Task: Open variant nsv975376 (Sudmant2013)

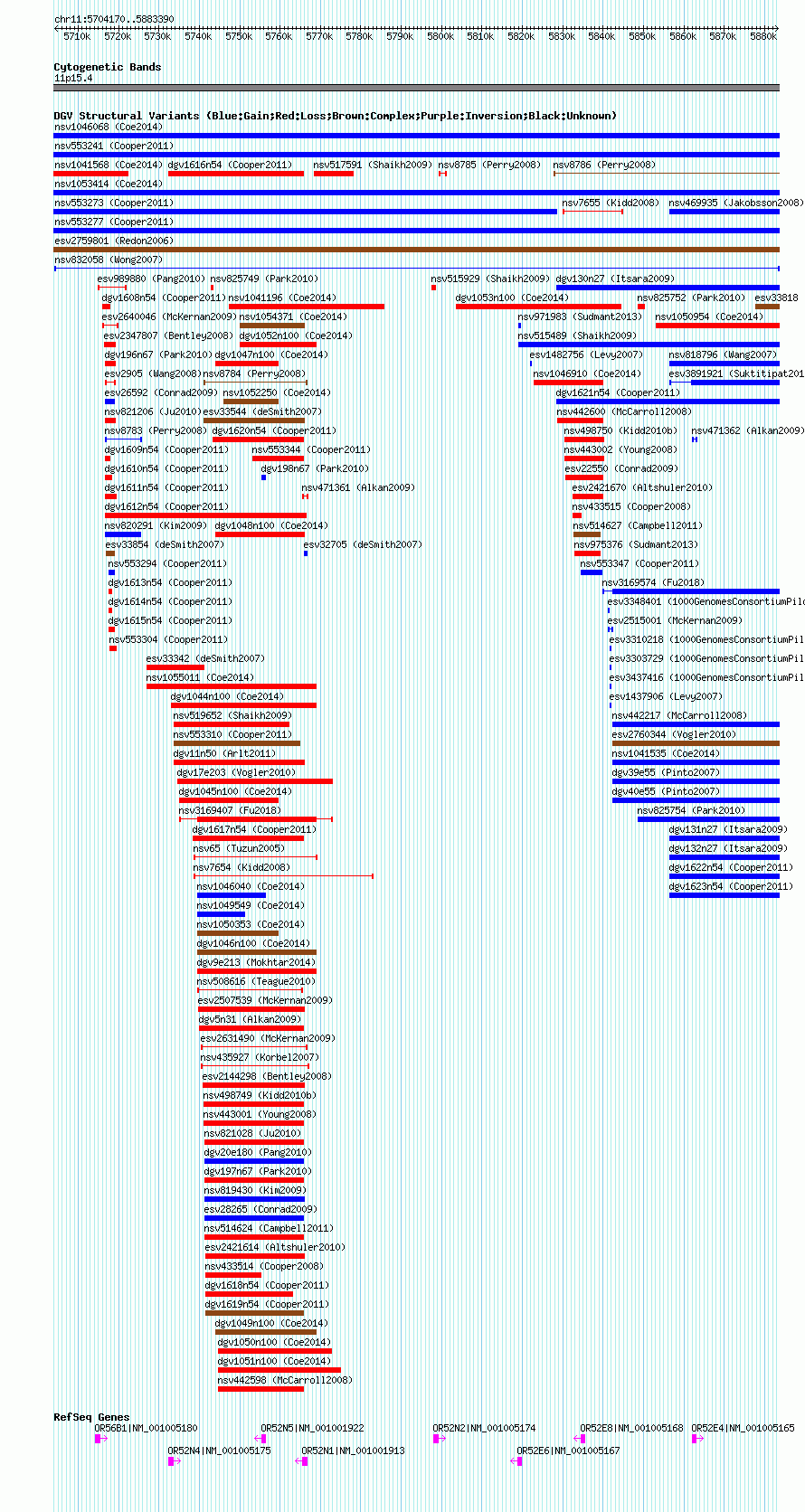Action: tap(636, 544)
